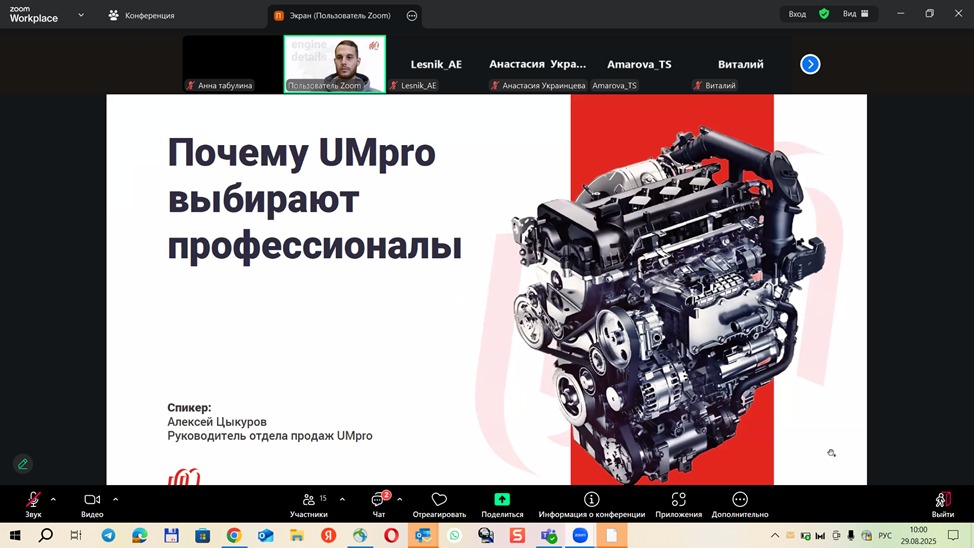Open the Отреагировать reactions icon
Screen dimensions: 974x548
click(x=439, y=502)
